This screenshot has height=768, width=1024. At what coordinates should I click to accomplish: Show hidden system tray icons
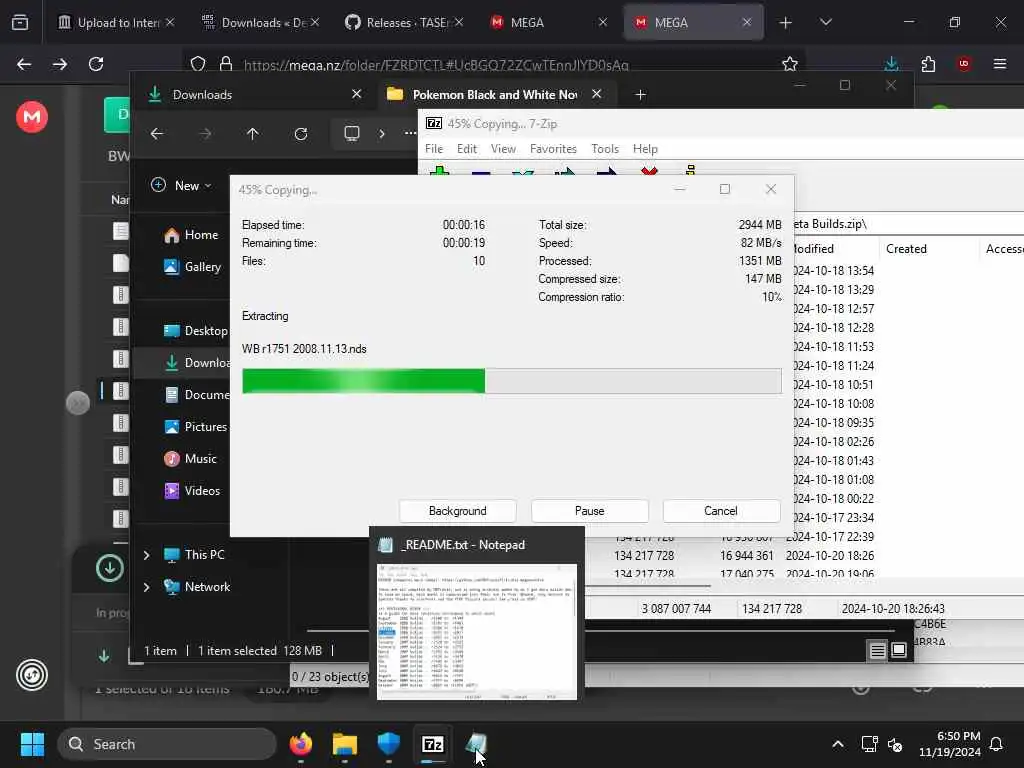[837, 744]
